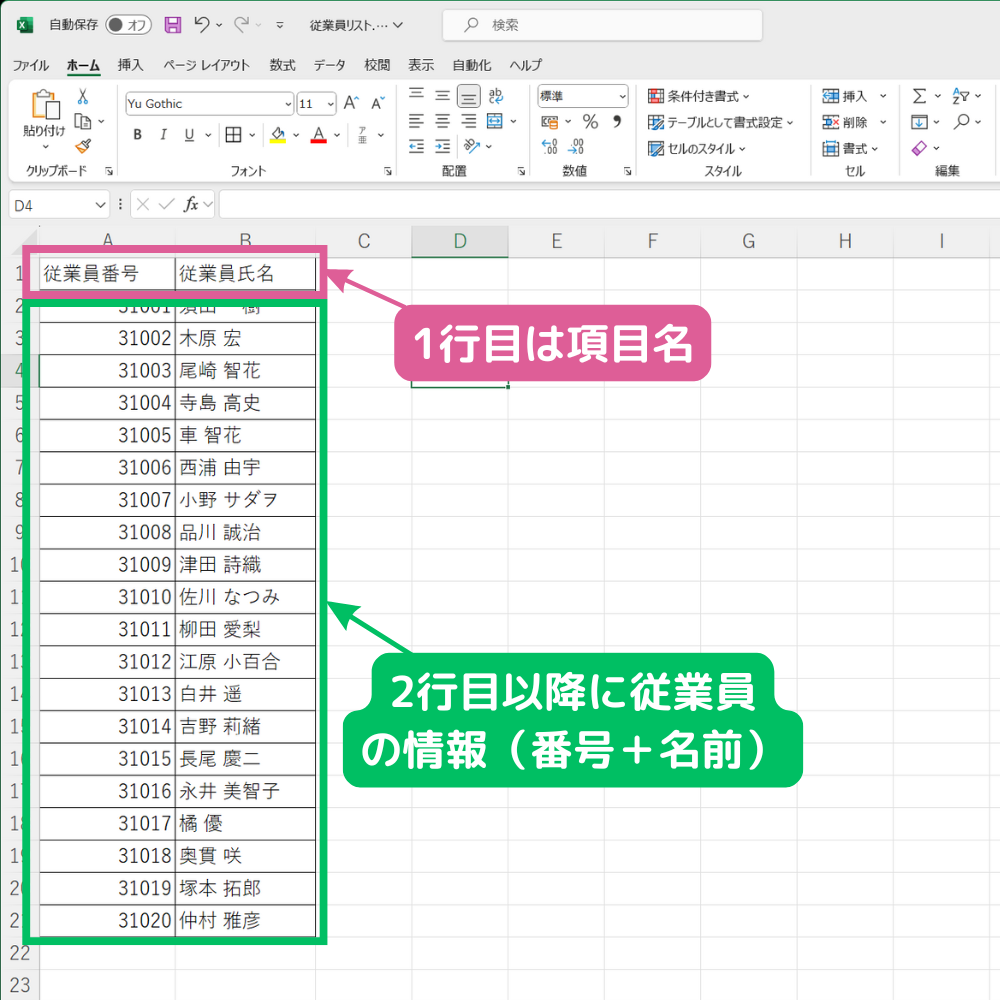The width and height of the screenshot is (1000, 1000).
Task: Click the 削除 delete cells button
Action: coord(845,122)
